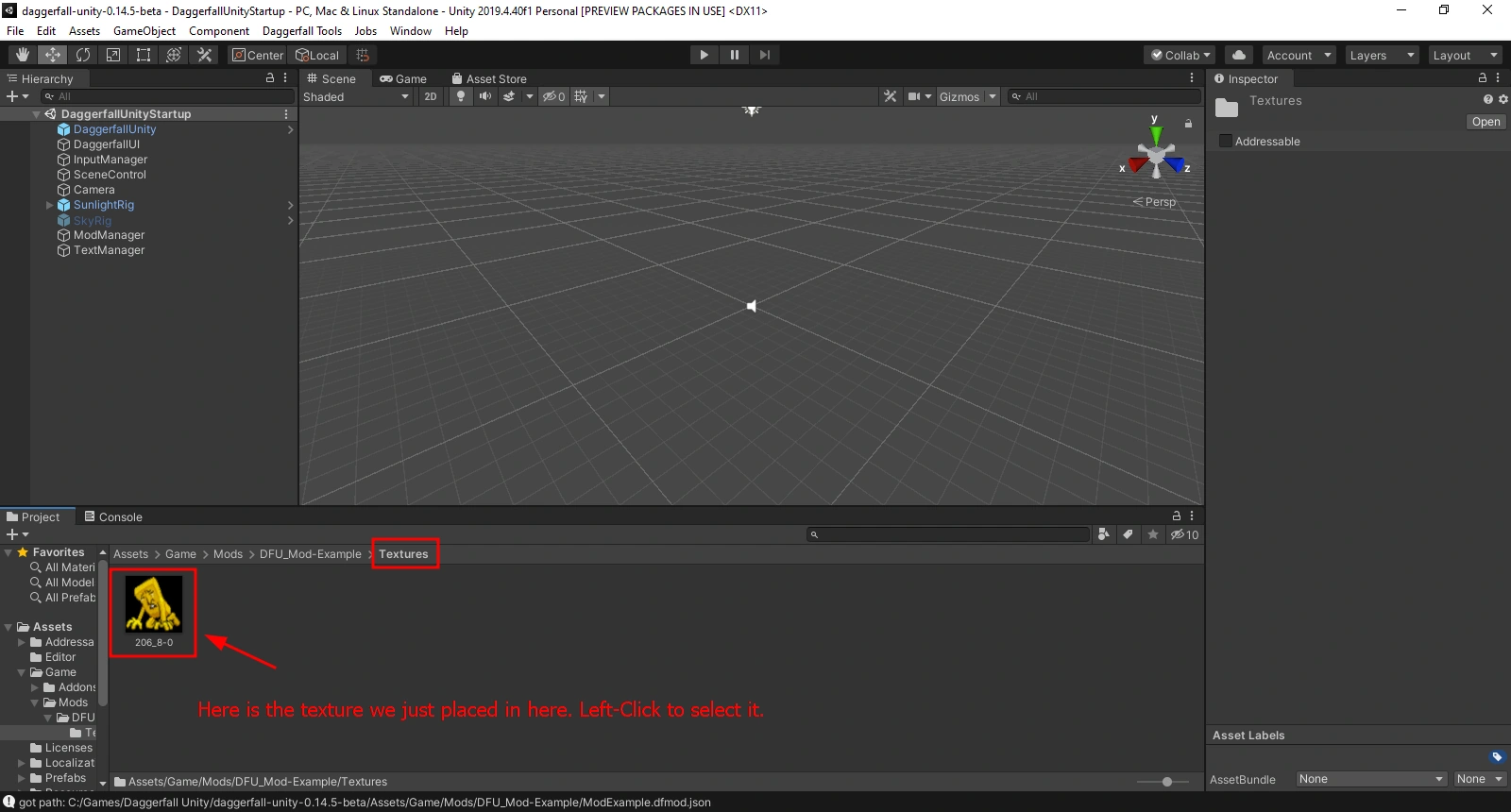Switch to the Asset Store tab
The width and height of the screenshot is (1511, 812).
coord(489,78)
